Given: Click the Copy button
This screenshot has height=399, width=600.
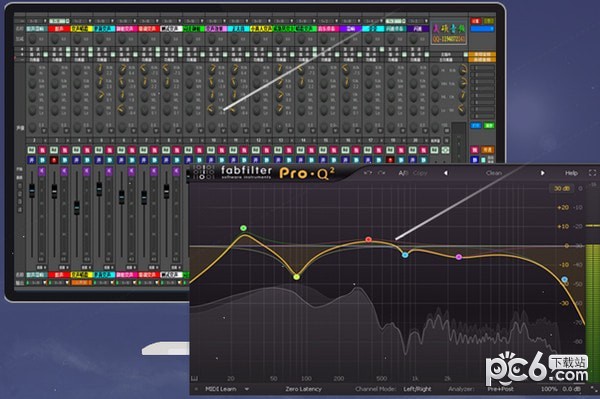Looking at the screenshot, I should click(x=420, y=173).
